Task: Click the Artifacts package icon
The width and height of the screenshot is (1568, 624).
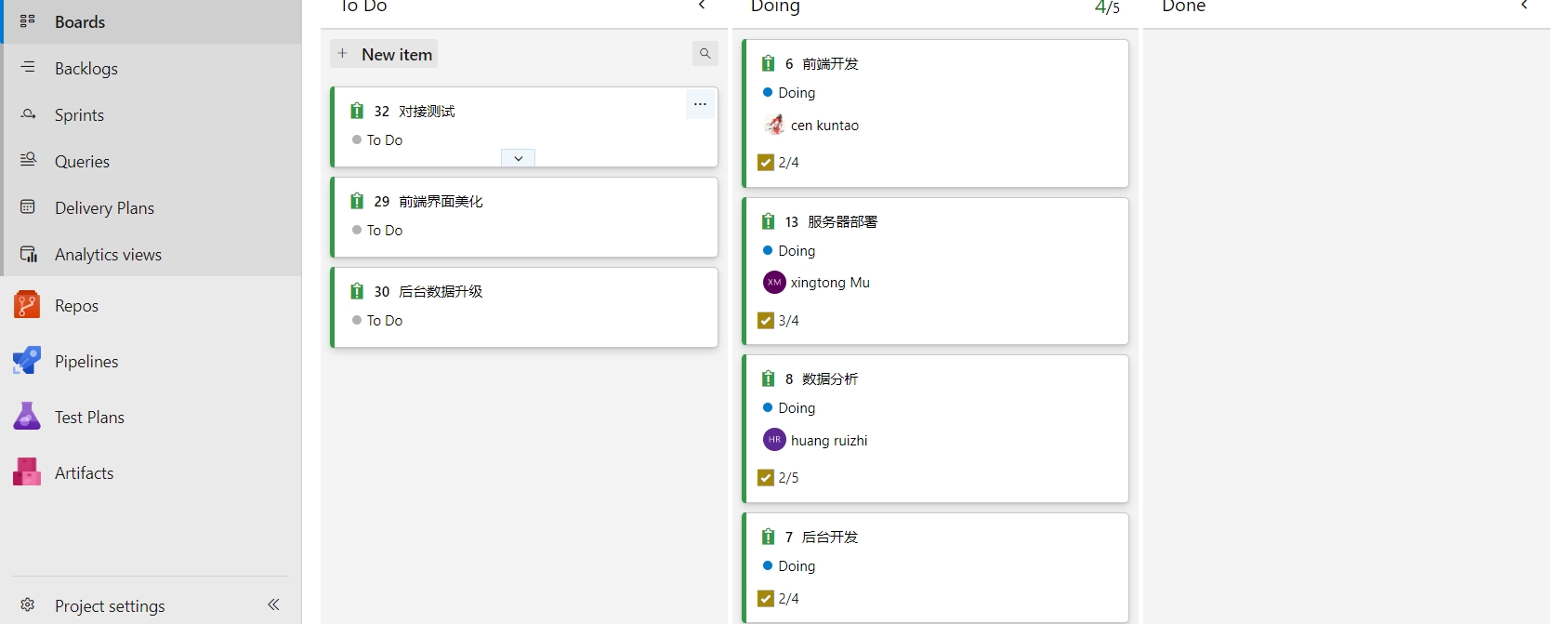Action: pyautogui.click(x=27, y=472)
